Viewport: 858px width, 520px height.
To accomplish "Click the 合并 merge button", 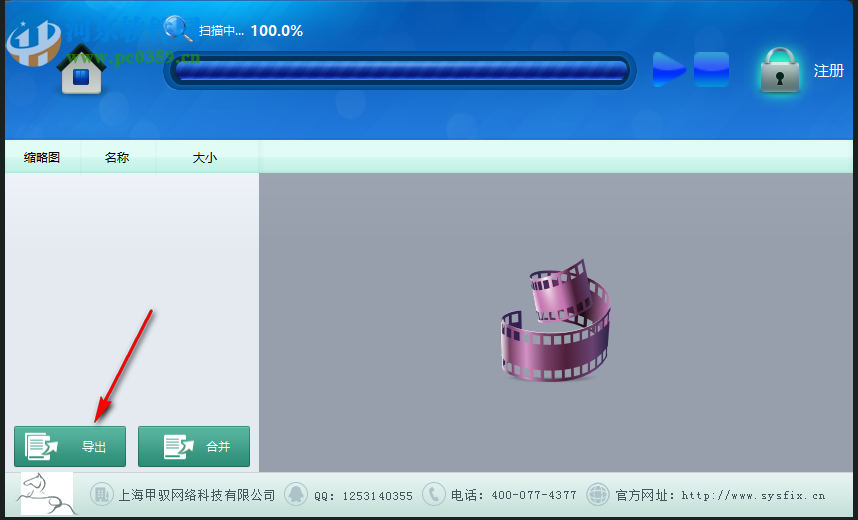I will pos(194,447).
